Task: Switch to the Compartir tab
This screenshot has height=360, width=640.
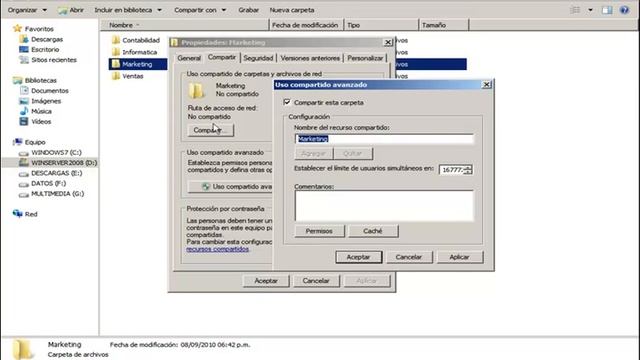Action: [222, 57]
